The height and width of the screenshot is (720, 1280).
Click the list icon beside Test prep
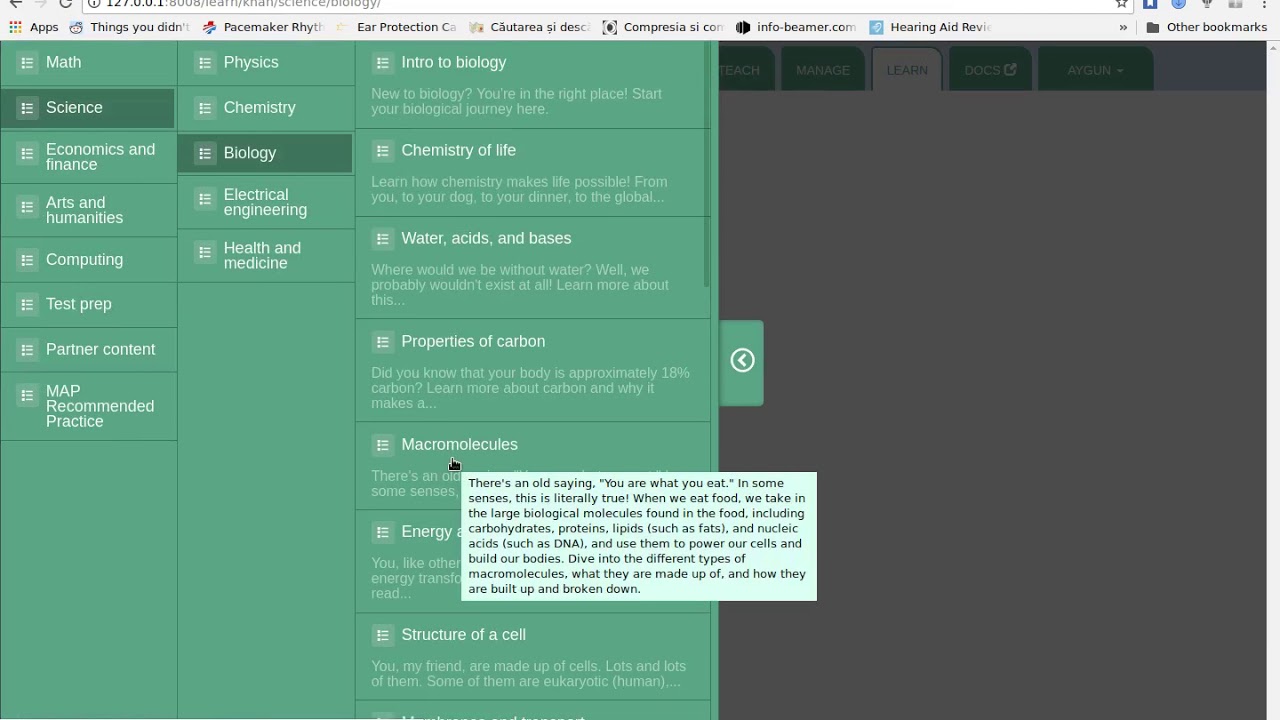click(x=27, y=304)
